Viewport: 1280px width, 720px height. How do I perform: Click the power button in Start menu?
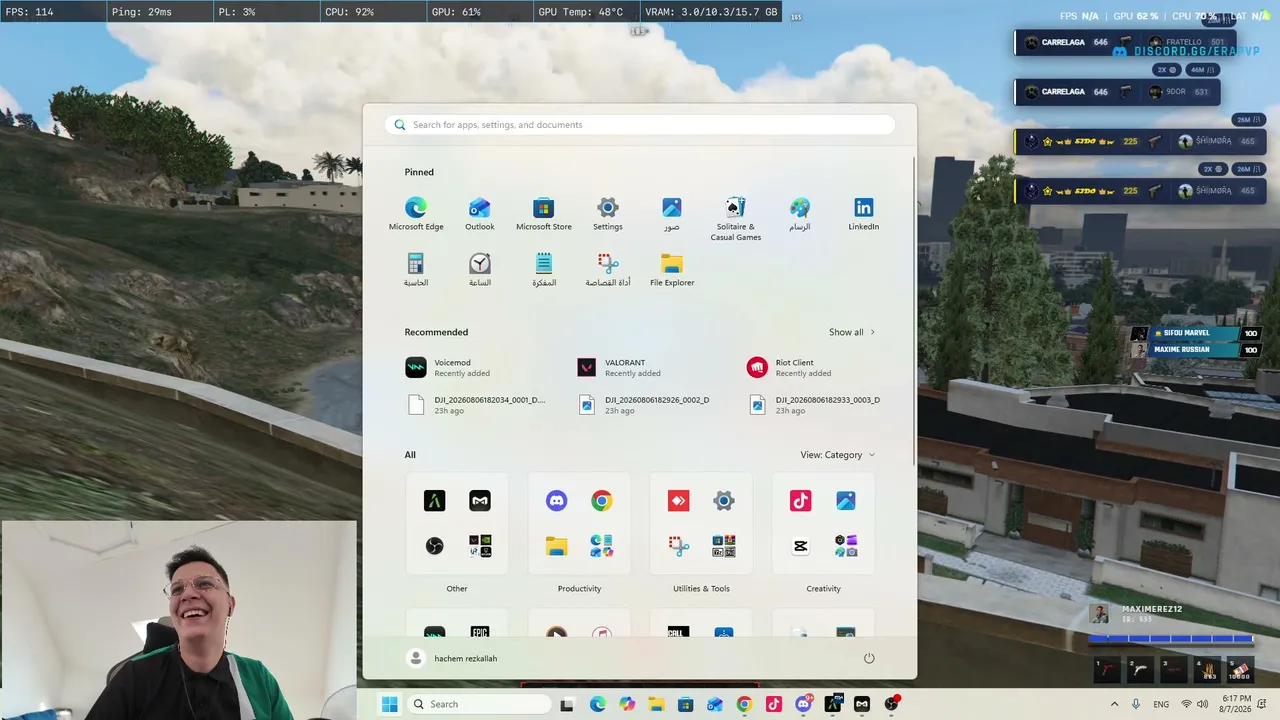[869, 658]
